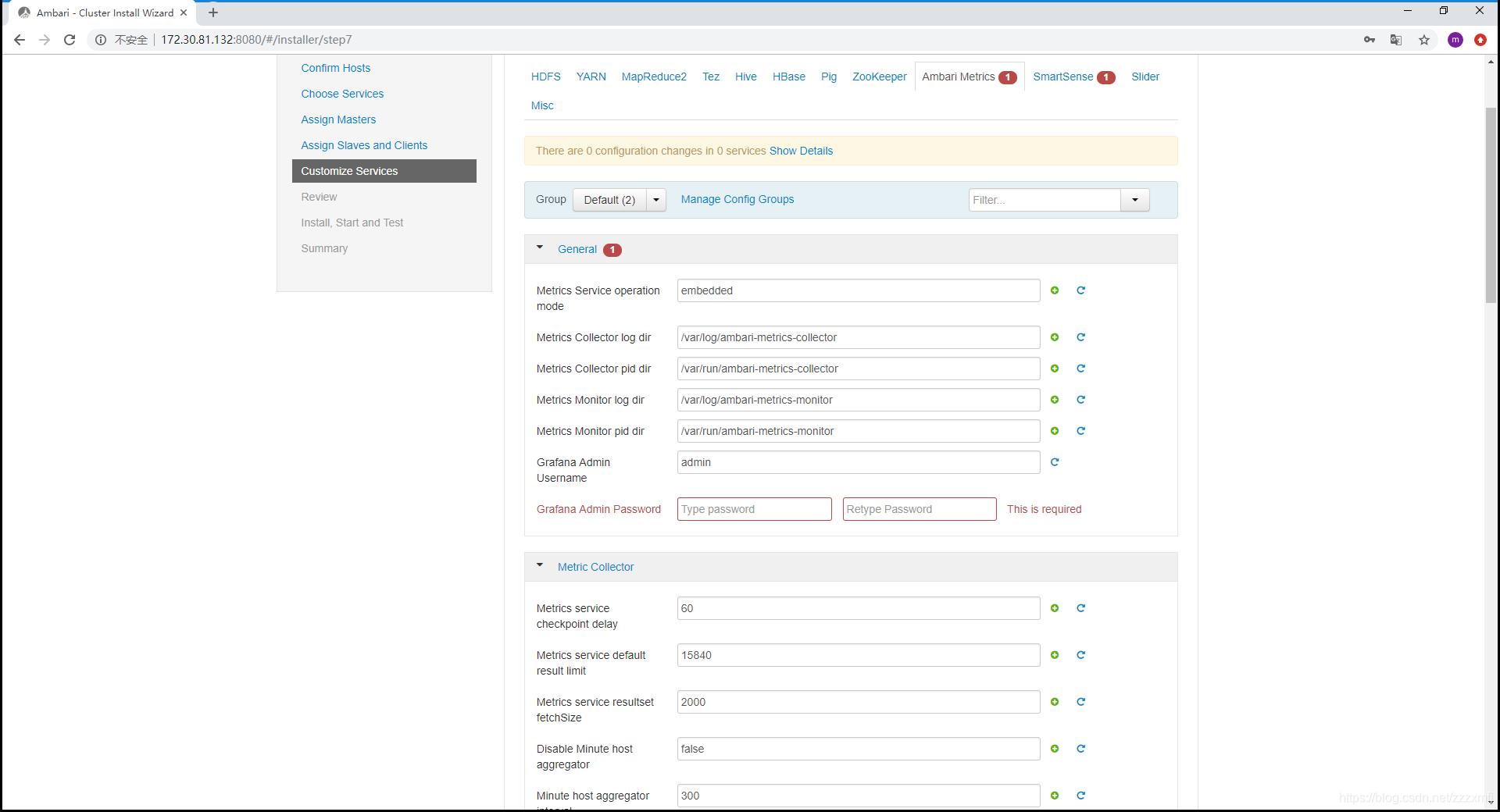Close the Ambari Cluster Install Wizard tab
Screen dimensions: 1500x812
pos(184,12)
